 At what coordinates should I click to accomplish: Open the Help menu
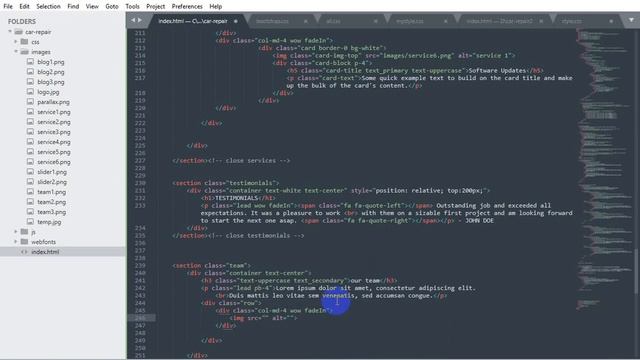point(216,7)
